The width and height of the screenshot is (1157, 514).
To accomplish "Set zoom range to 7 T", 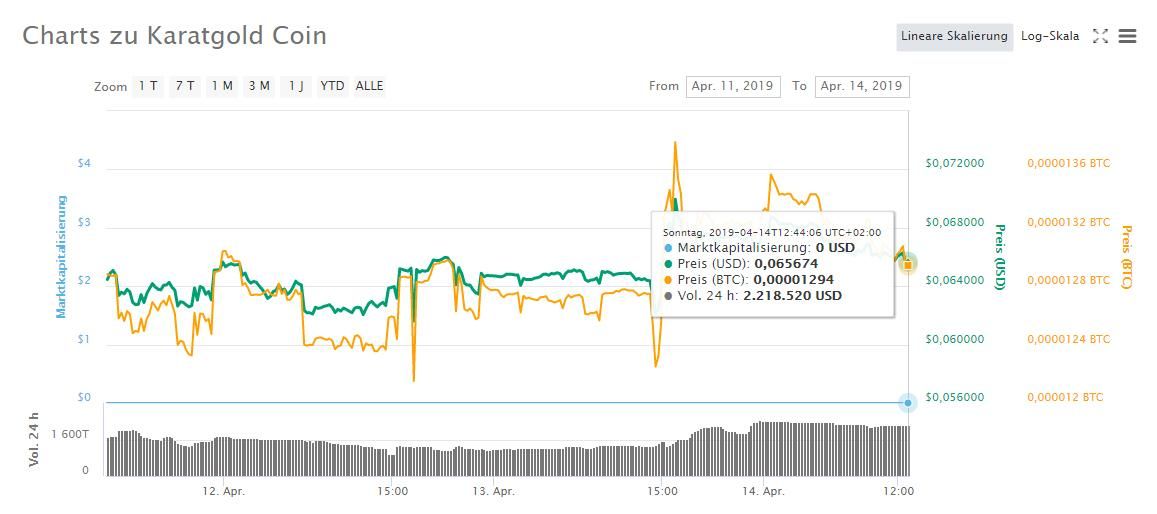I will tap(185, 86).
